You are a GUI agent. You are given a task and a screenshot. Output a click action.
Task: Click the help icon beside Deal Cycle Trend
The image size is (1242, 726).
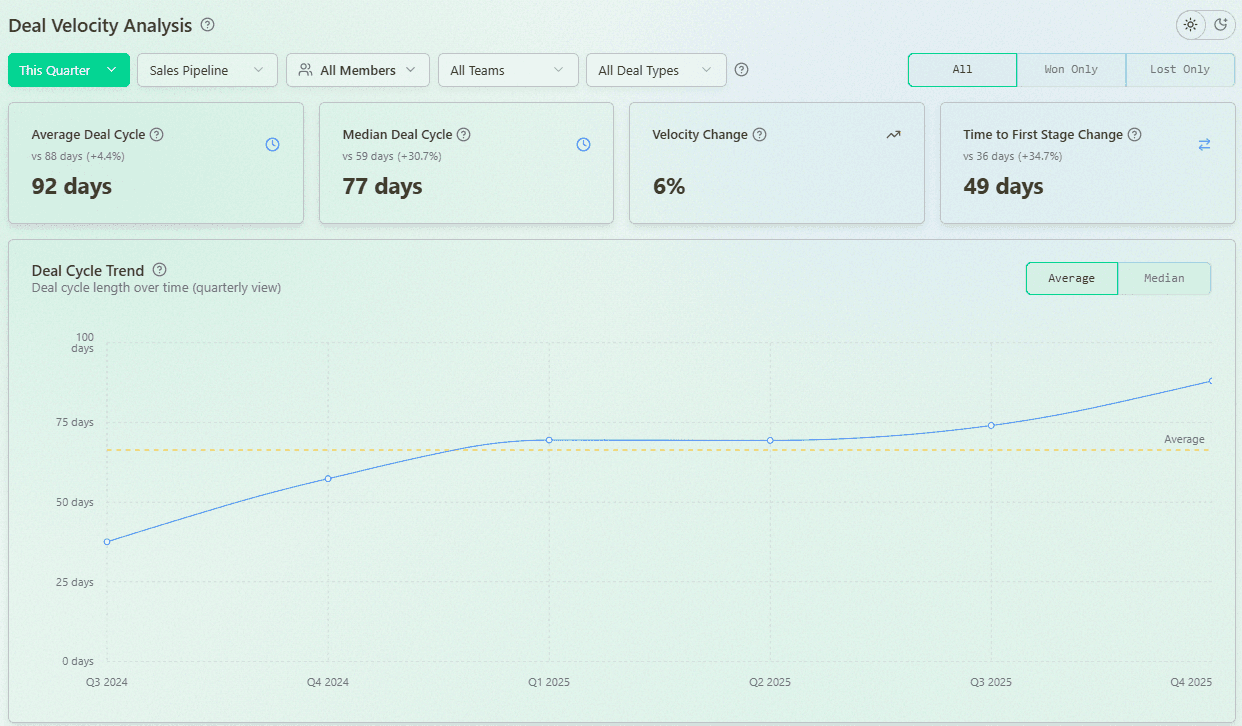(x=159, y=269)
